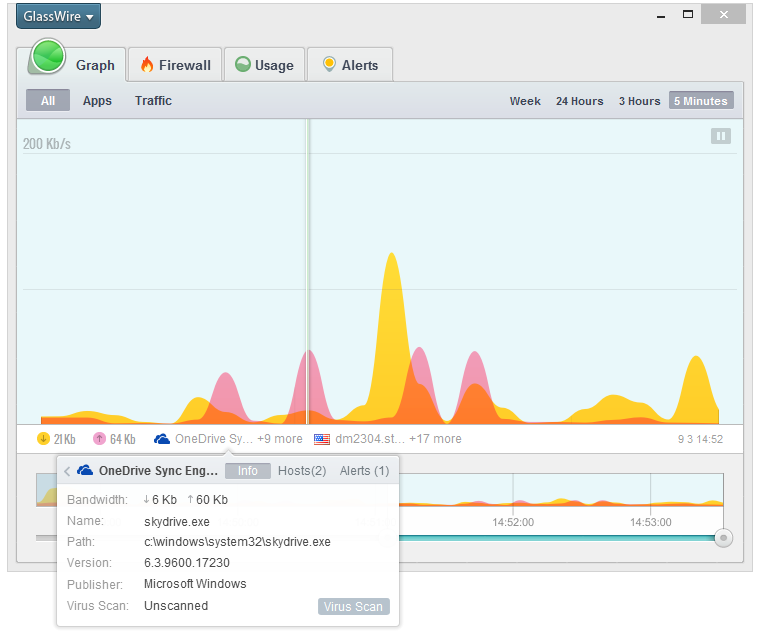Show Hosts(2) in the popup
The height and width of the screenshot is (640, 760).
tap(302, 471)
